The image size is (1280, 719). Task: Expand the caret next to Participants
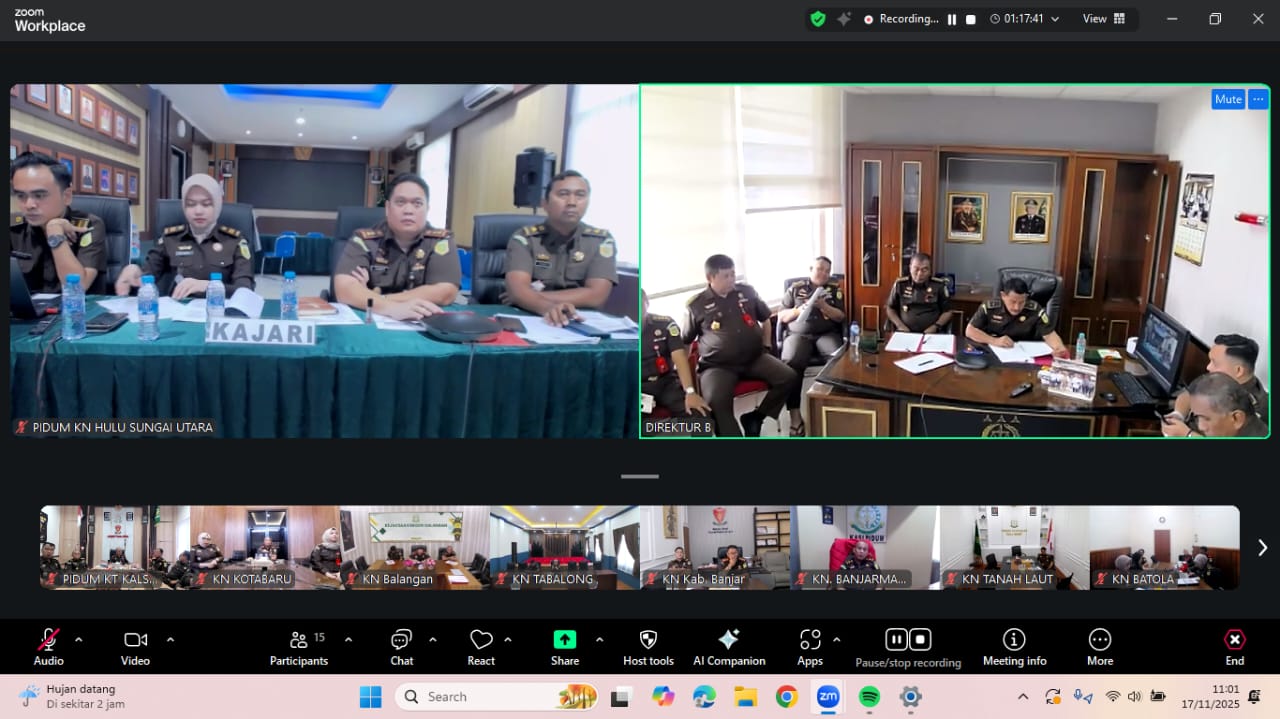[x=348, y=639]
